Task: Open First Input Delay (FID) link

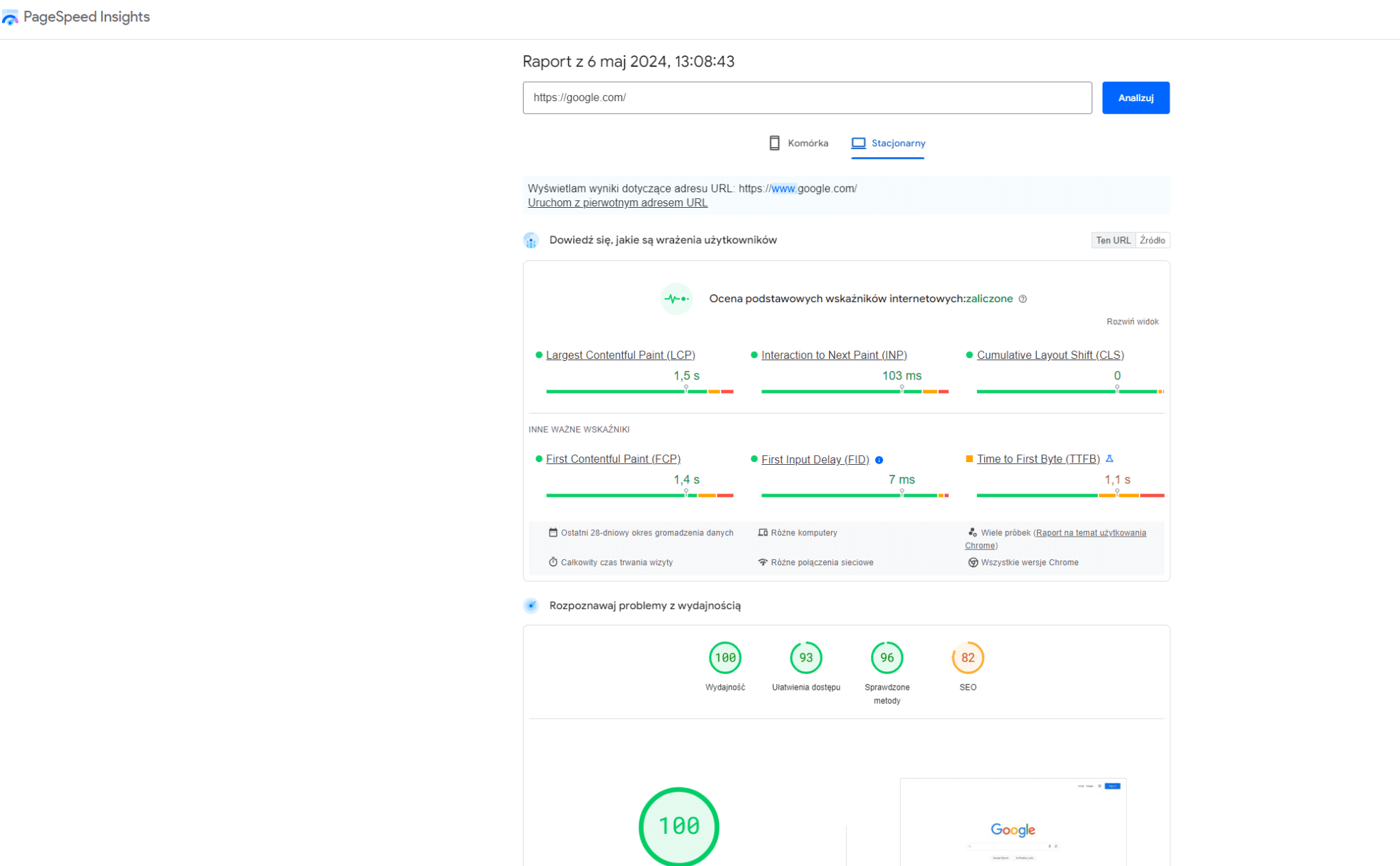Action: coord(815,459)
